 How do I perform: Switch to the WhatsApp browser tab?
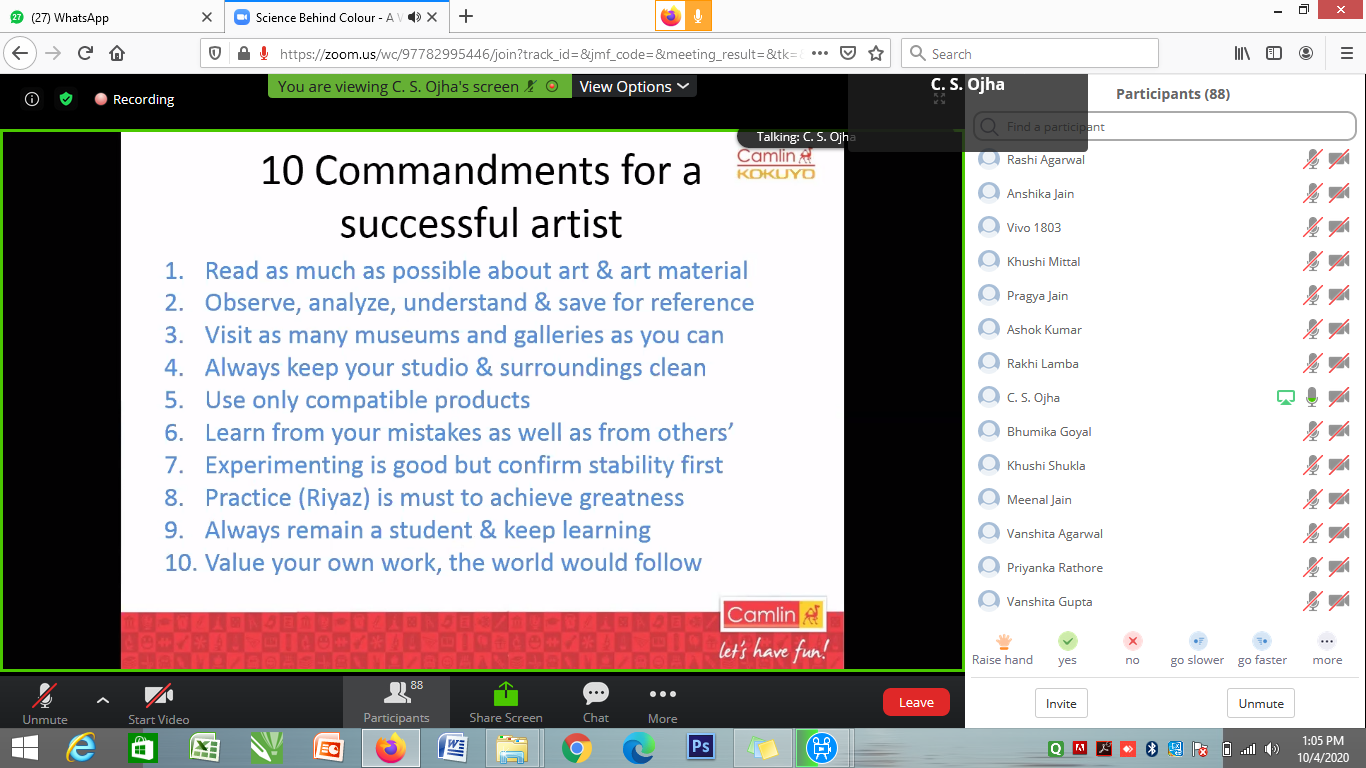tap(108, 17)
